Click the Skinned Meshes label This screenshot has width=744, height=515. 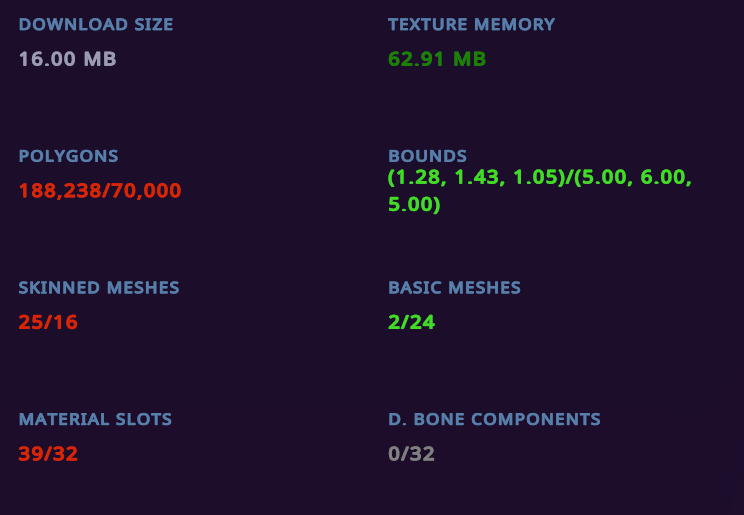(x=99, y=287)
